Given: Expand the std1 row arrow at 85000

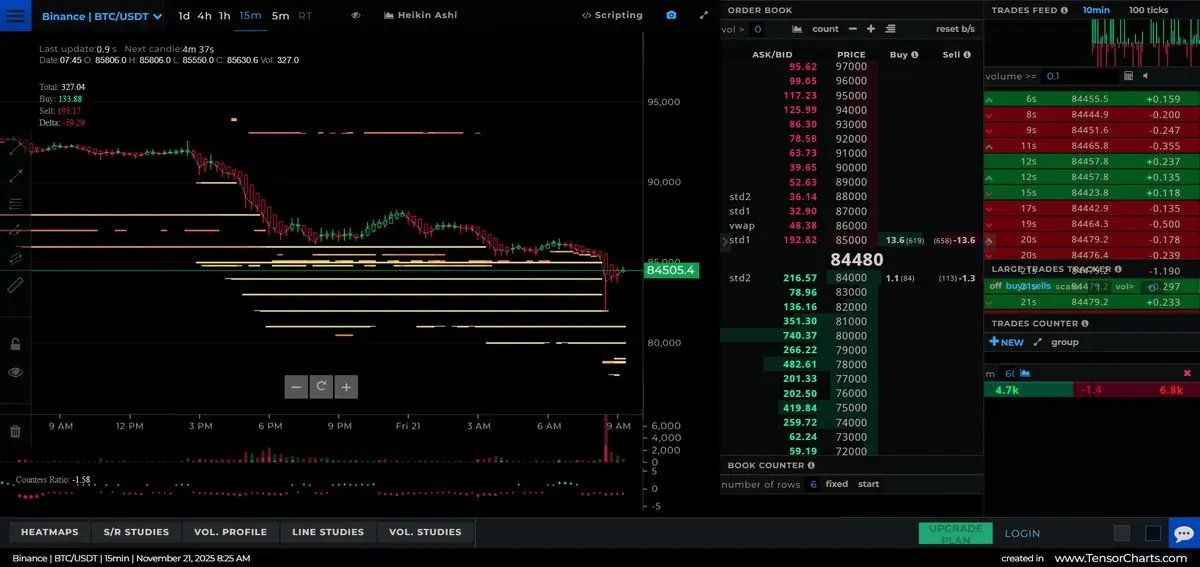Looking at the screenshot, I should tap(726, 241).
